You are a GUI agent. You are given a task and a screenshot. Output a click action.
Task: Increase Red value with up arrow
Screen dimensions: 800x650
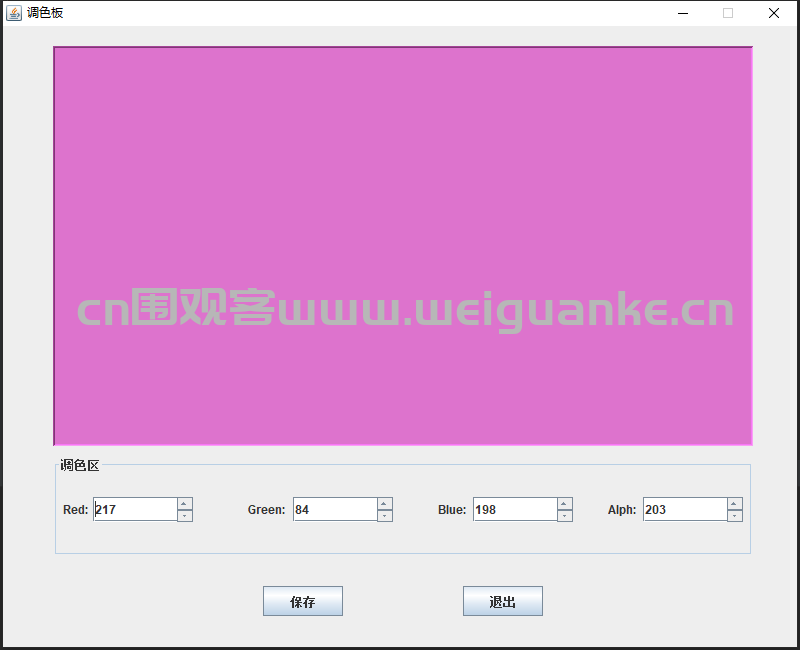click(x=185, y=504)
